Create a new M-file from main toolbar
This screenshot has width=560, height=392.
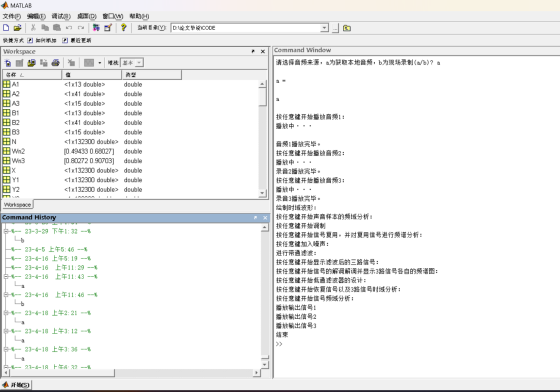click(6, 28)
